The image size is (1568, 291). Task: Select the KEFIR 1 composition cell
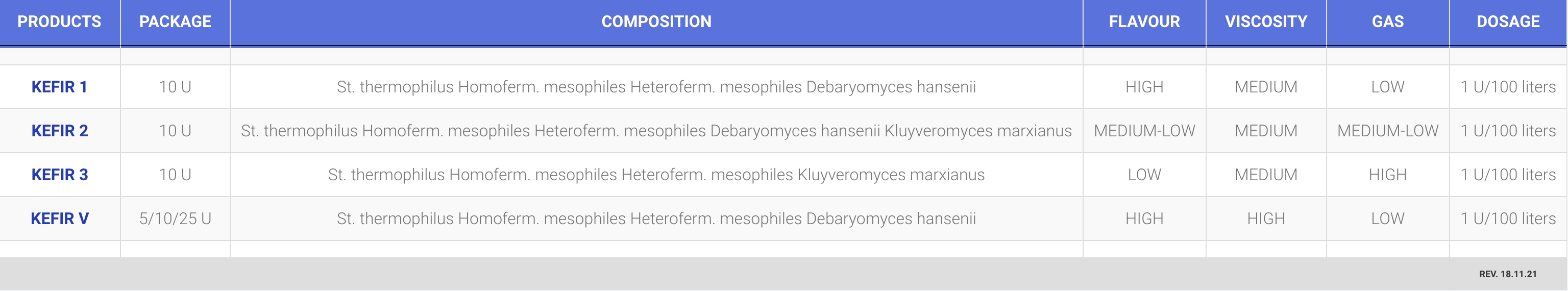[656, 87]
